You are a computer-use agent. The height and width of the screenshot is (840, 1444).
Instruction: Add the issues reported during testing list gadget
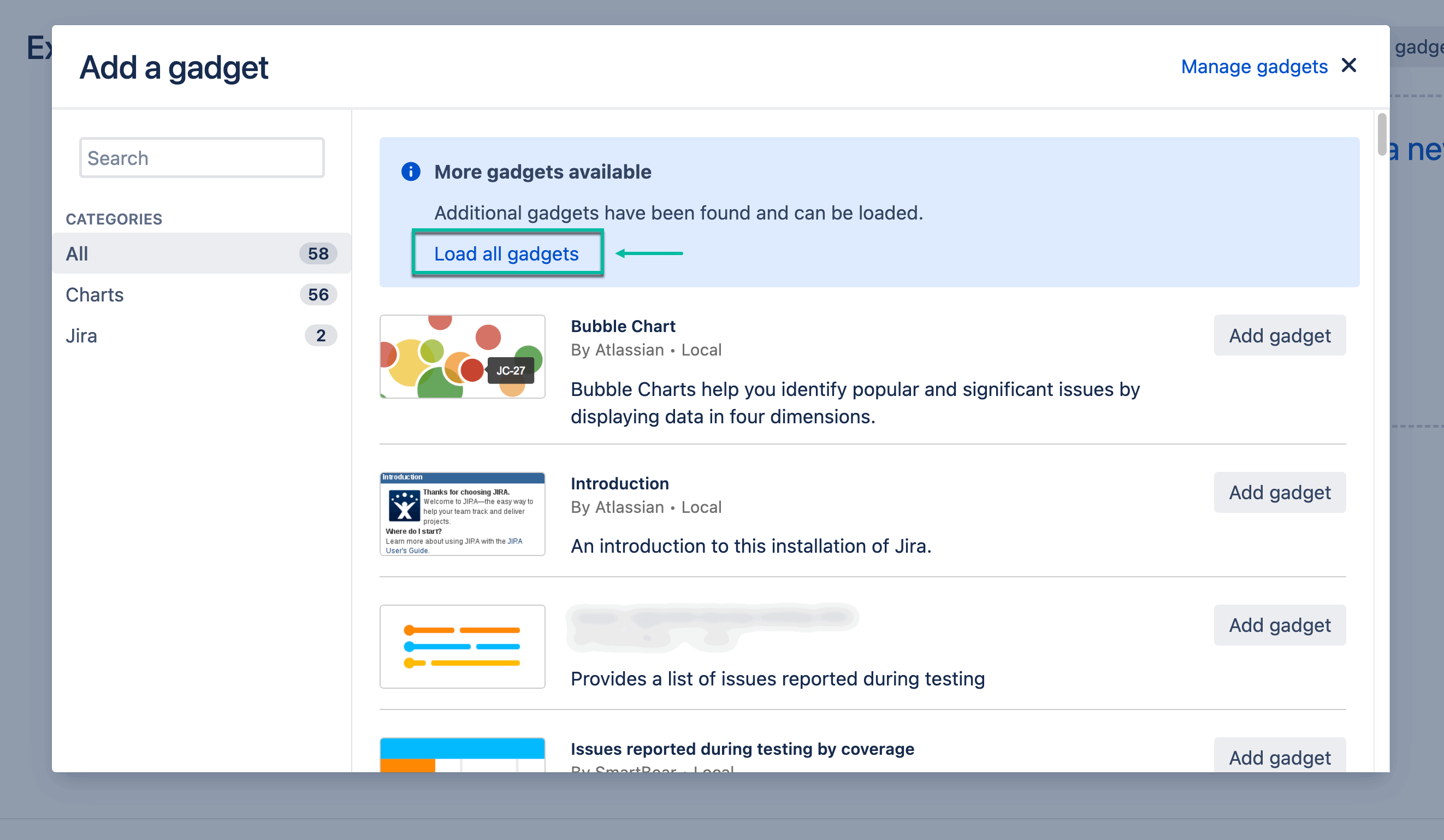(1279, 625)
